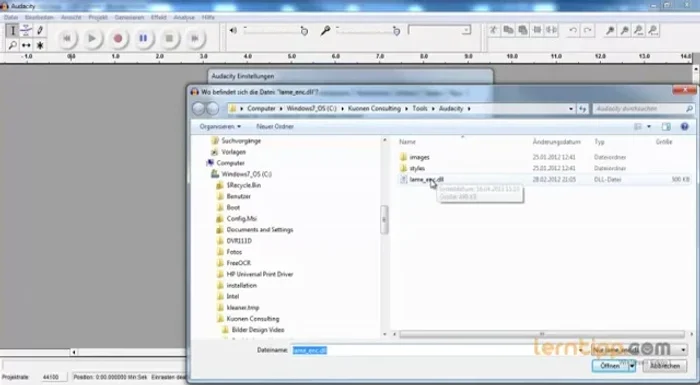Click the Trim audio icon in edit toolbar

click(538, 30)
